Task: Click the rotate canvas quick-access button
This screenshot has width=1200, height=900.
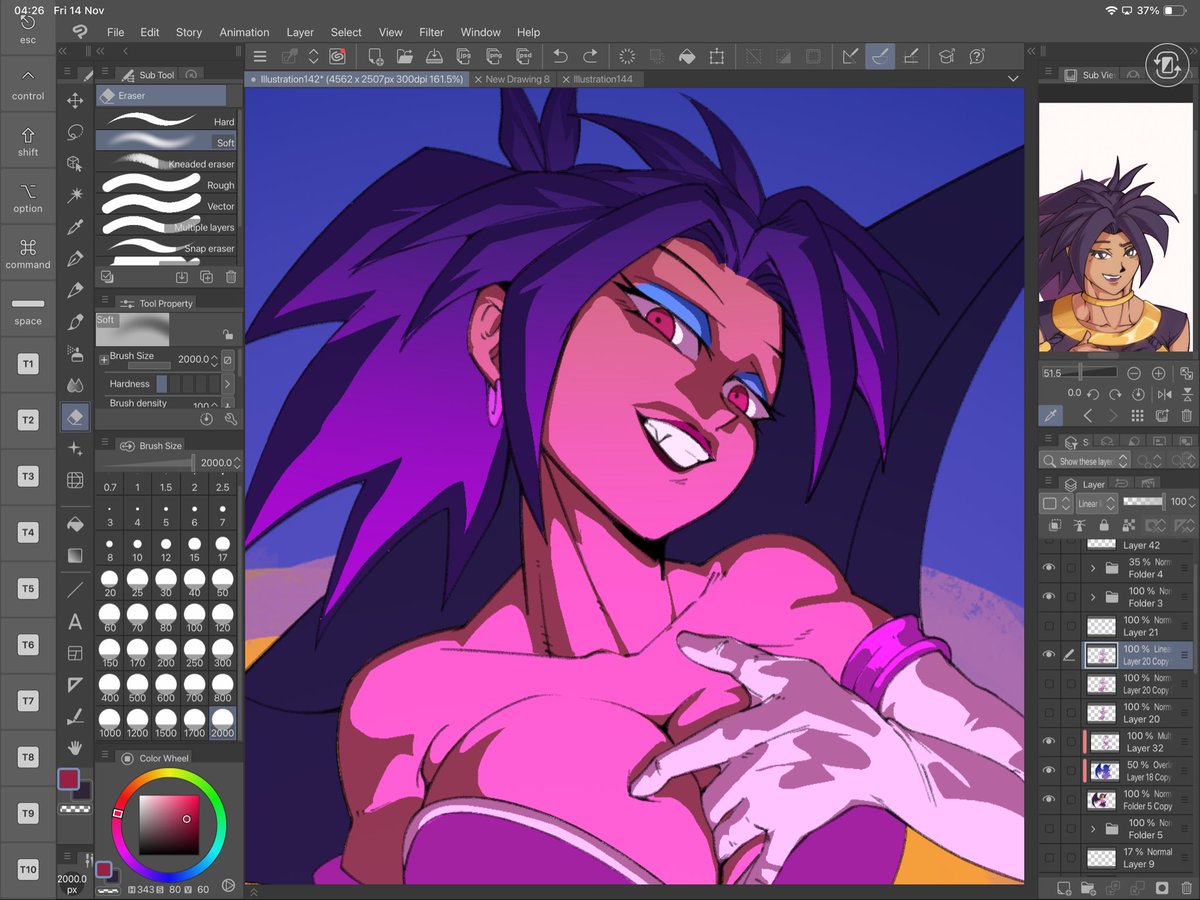Action: [1165, 63]
